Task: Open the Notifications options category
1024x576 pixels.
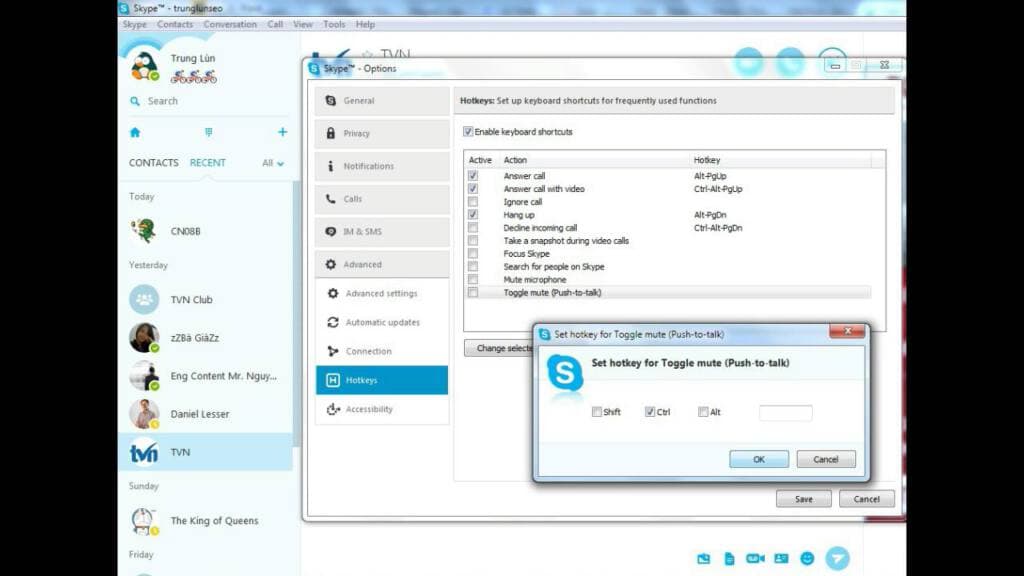Action: point(382,166)
